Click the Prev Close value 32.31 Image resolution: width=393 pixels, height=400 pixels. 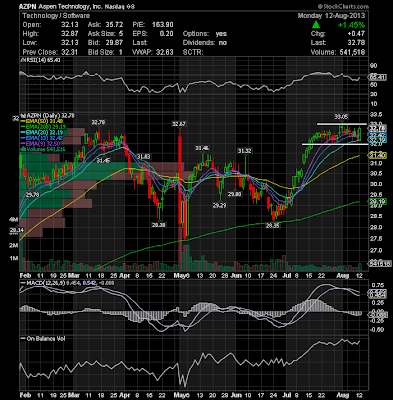70,52
